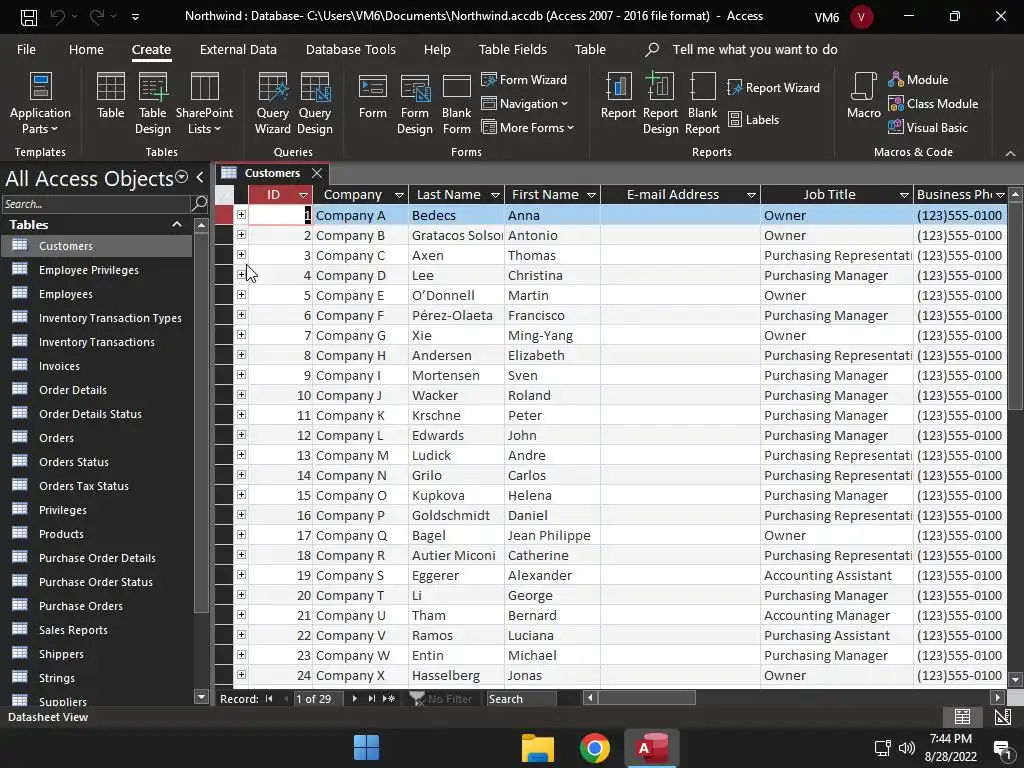
Task: Open the Labels wizard
Action: 753,120
